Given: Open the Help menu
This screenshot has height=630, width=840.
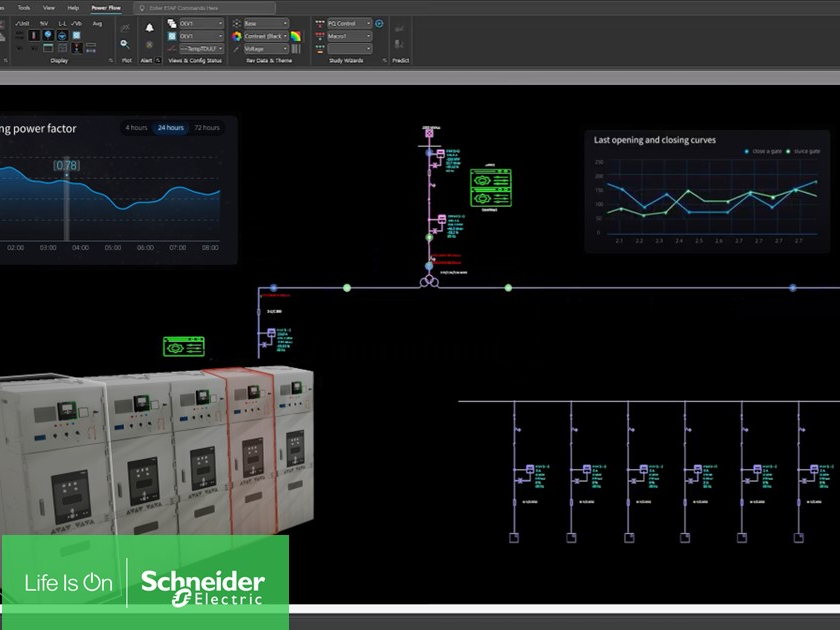Looking at the screenshot, I should coord(73,7).
